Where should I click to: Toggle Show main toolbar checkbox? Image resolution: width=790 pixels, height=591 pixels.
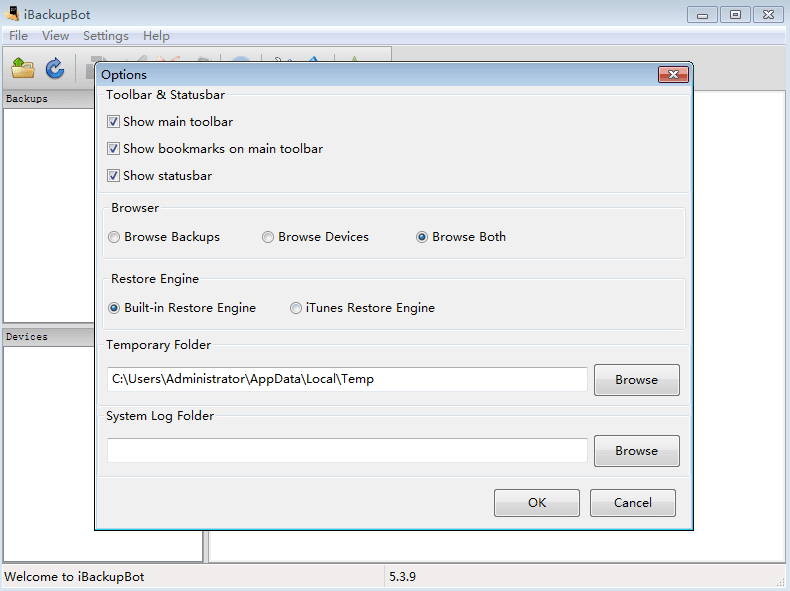pyautogui.click(x=113, y=122)
